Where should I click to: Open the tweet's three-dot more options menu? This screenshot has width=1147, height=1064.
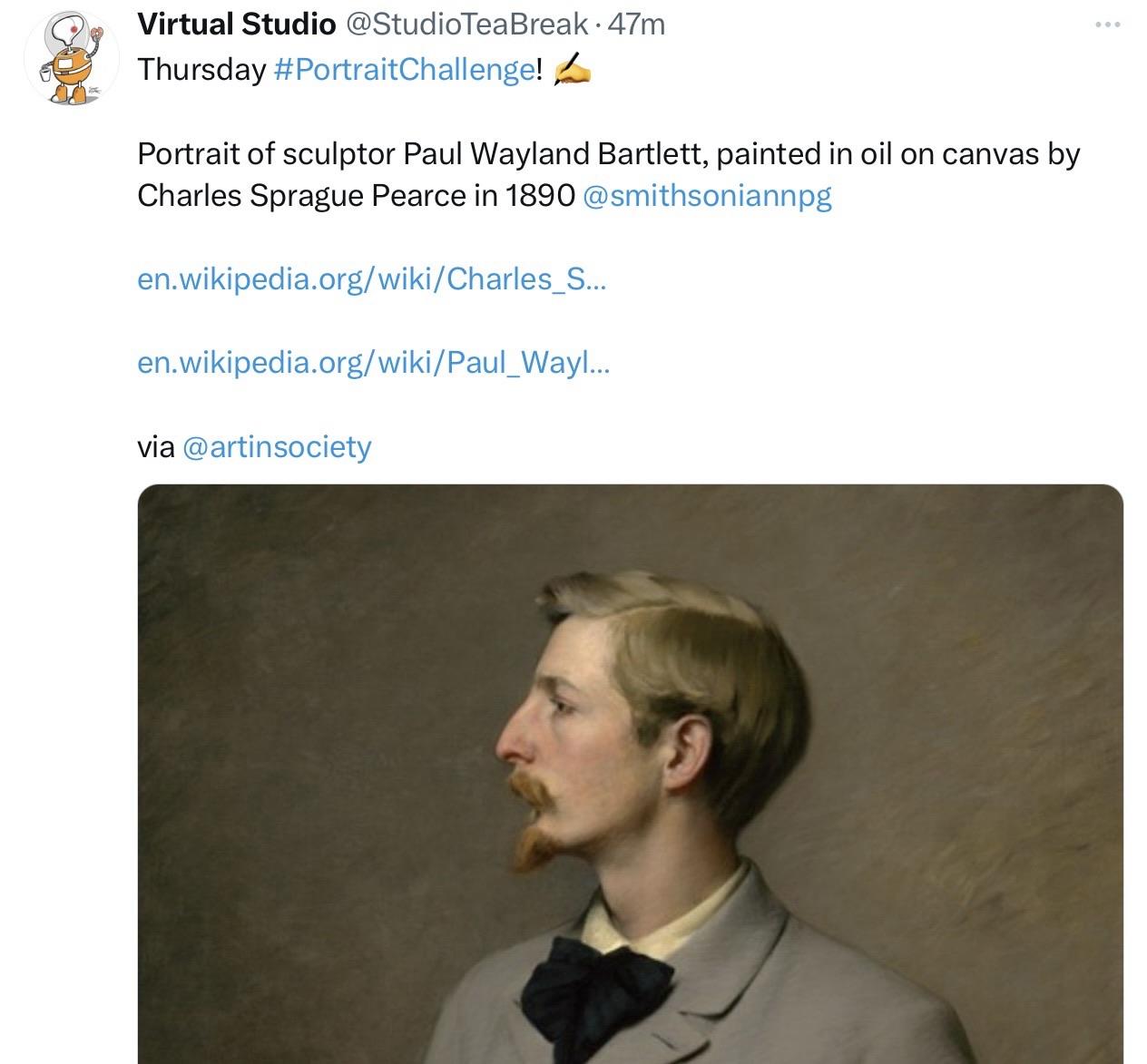[x=1107, y=25]
